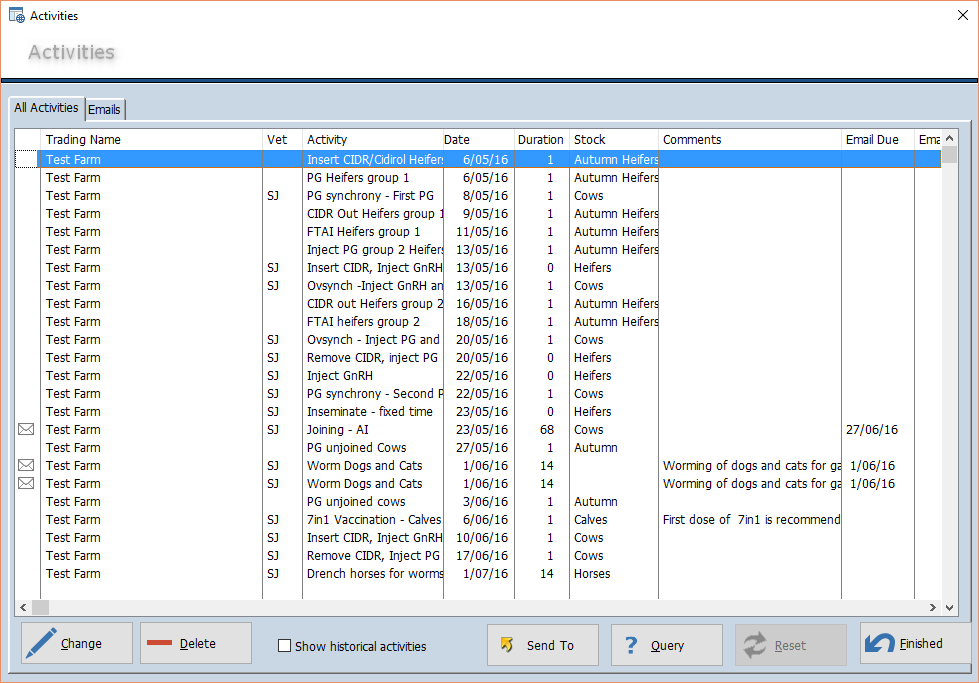Click envelope icon on second Worm Dogs row
Viewport: 979px width, 683px height.
tap(26, 483)
